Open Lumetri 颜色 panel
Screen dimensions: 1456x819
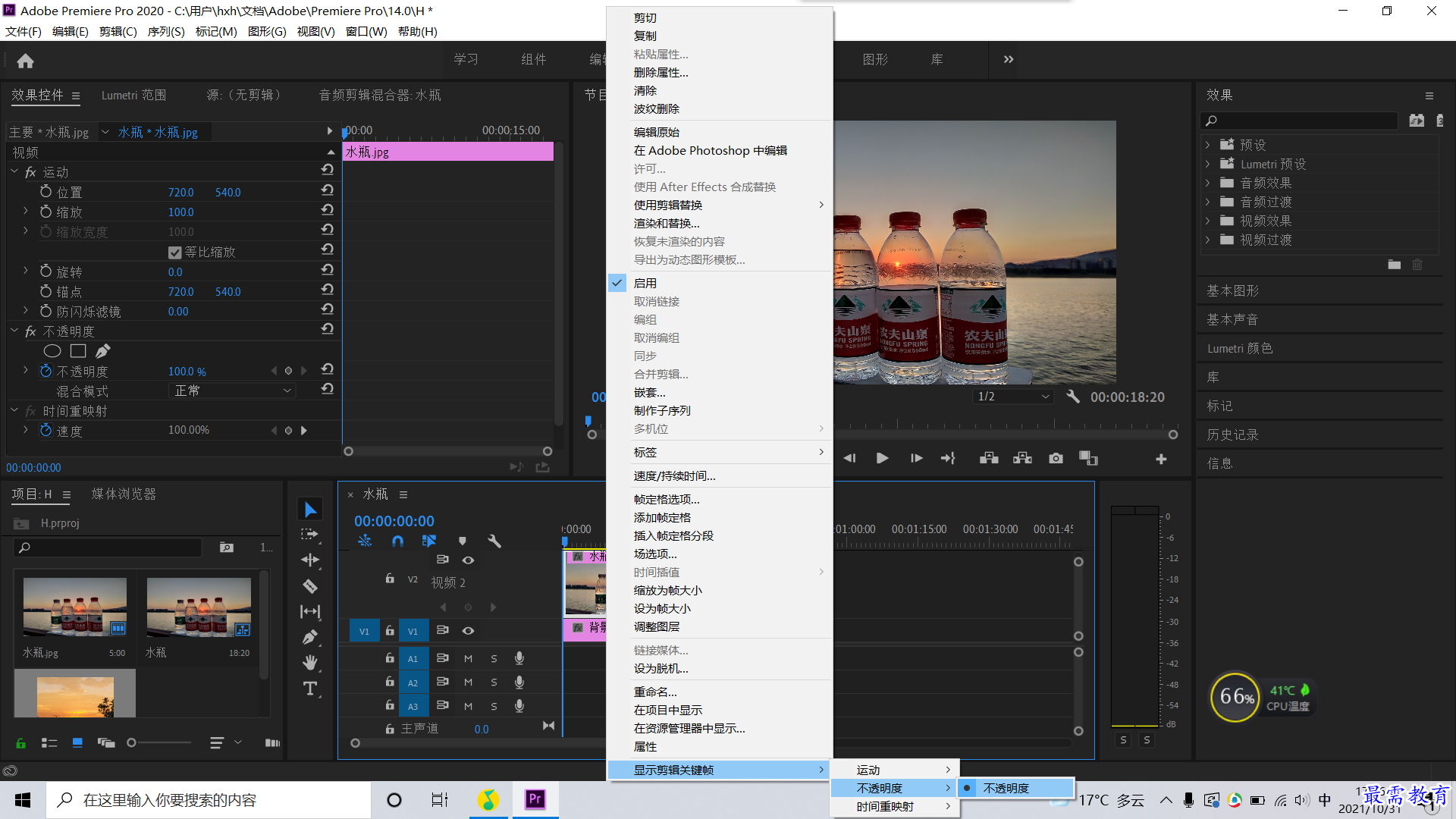(1240, 348)
